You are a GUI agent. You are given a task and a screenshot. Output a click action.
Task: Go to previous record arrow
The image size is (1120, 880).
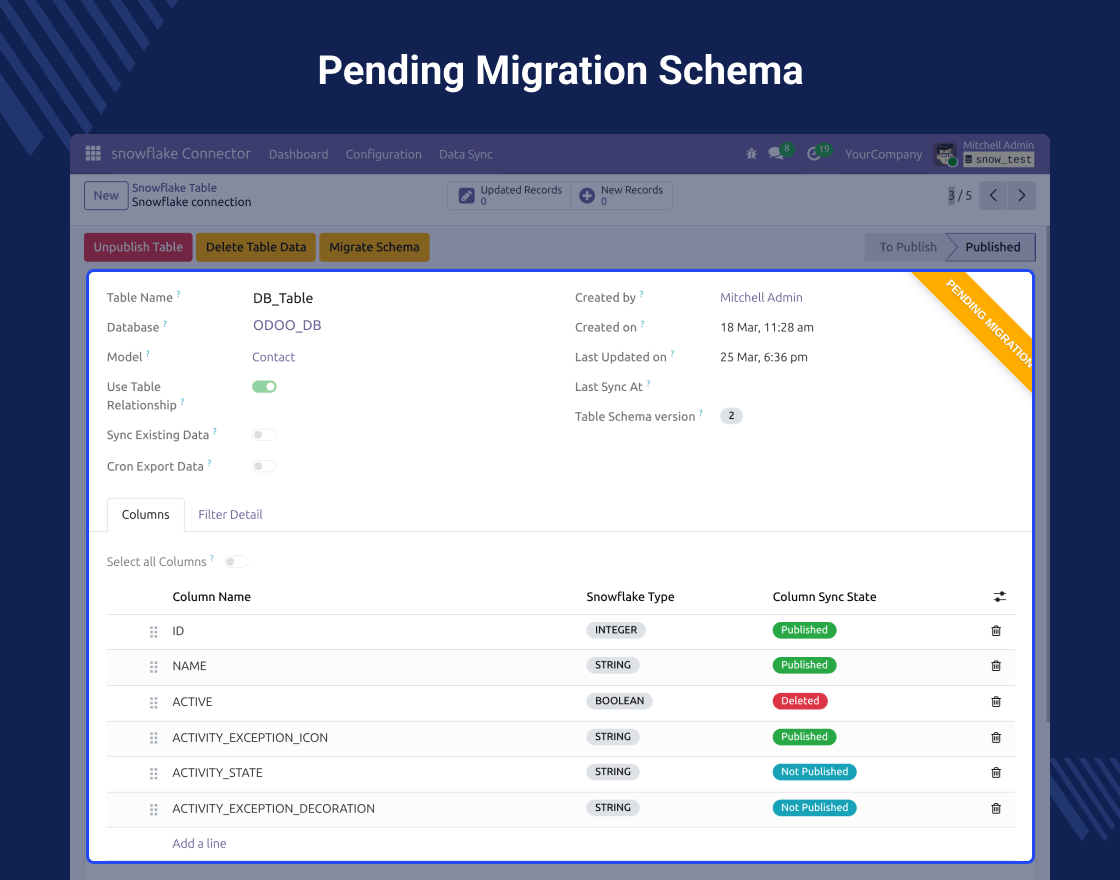(x=993, y=196)
